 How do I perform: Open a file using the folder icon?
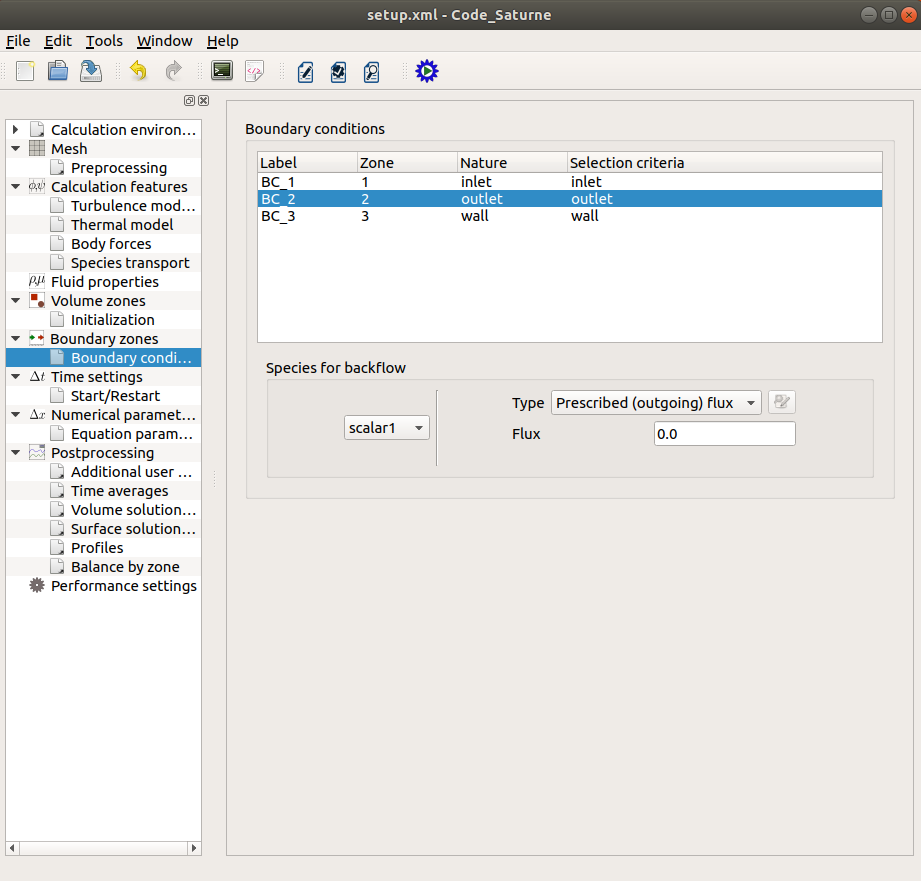(58, 71)
